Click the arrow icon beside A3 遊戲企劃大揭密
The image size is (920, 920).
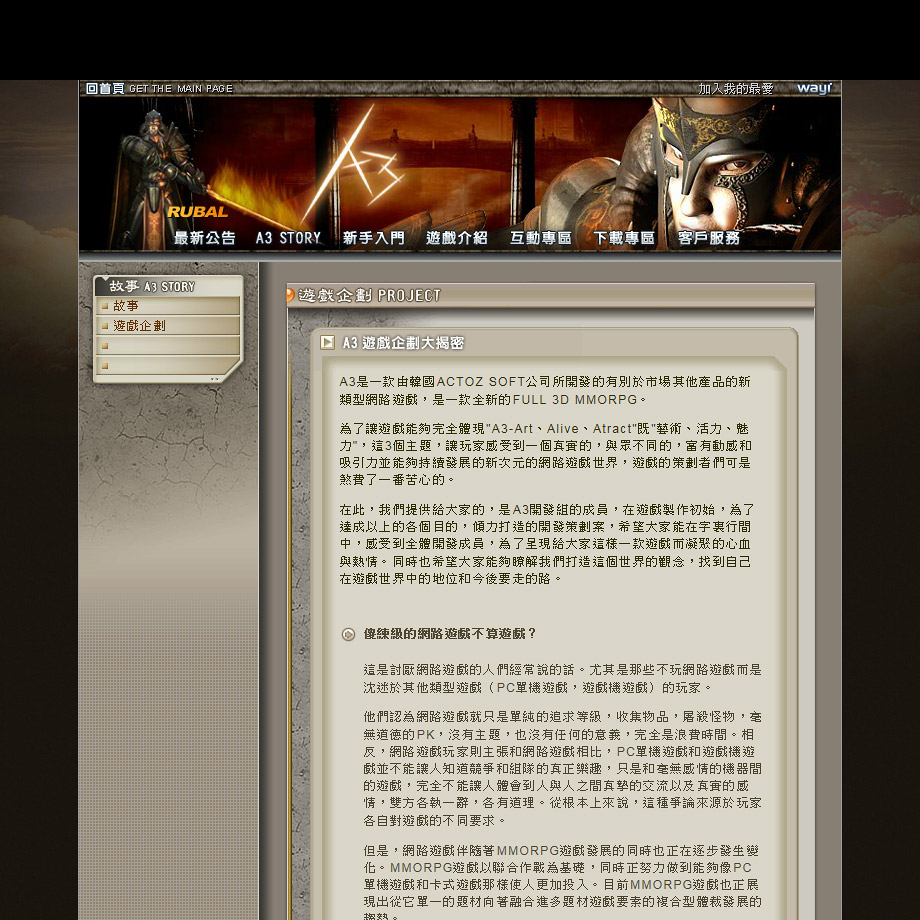tap(327, 342)
